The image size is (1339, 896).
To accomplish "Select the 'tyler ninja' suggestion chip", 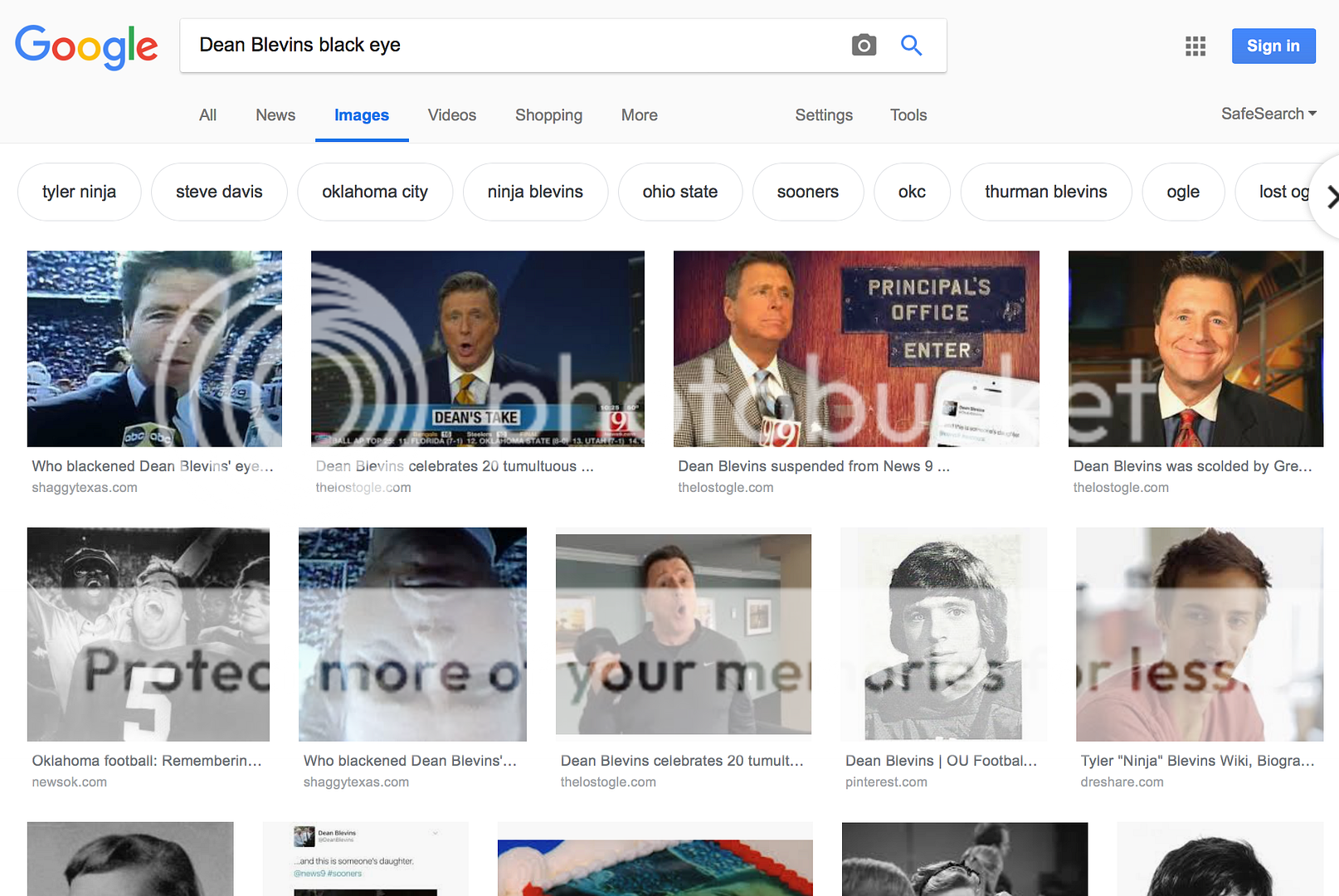I will [80, 192].
